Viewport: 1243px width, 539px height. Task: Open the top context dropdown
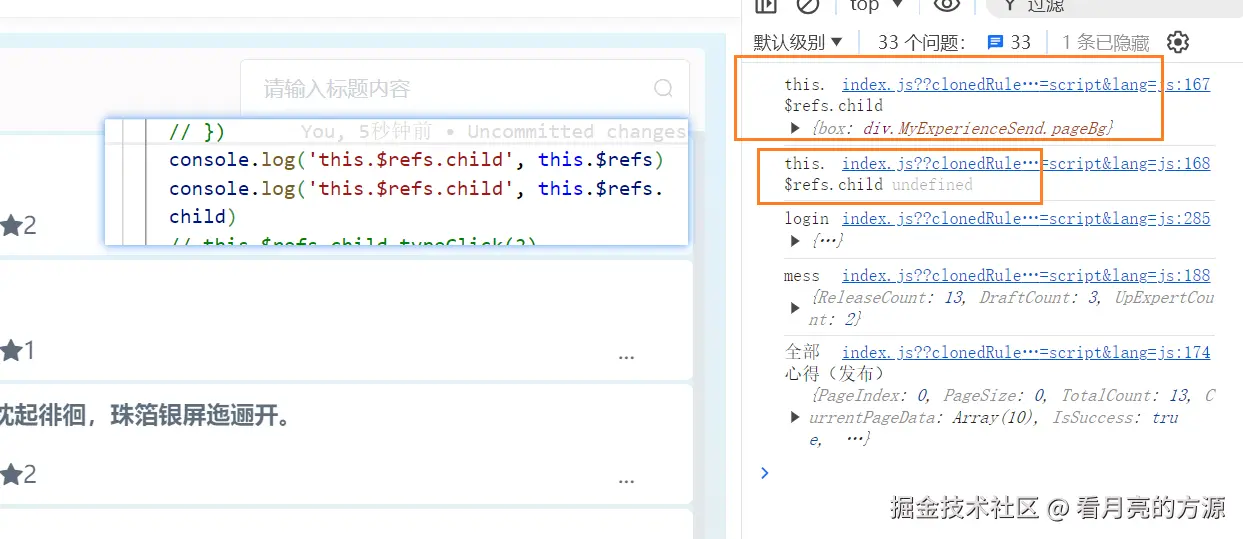pyautogui.click(x=876, y=5)
